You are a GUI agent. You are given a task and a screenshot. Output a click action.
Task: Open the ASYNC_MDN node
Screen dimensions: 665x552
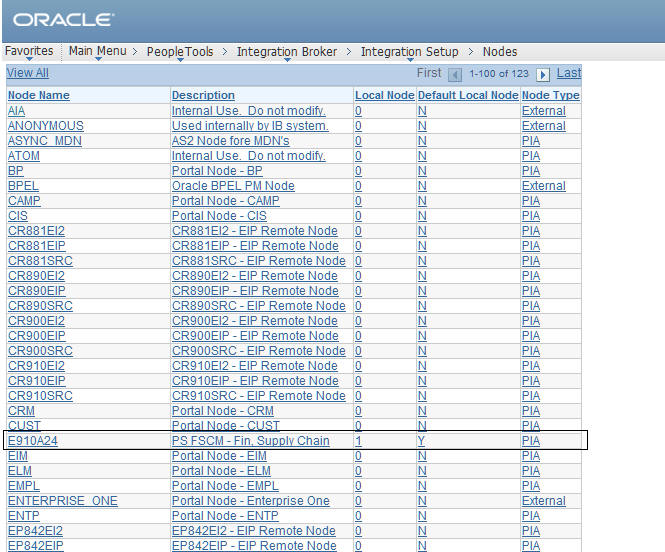pos(45,141)
